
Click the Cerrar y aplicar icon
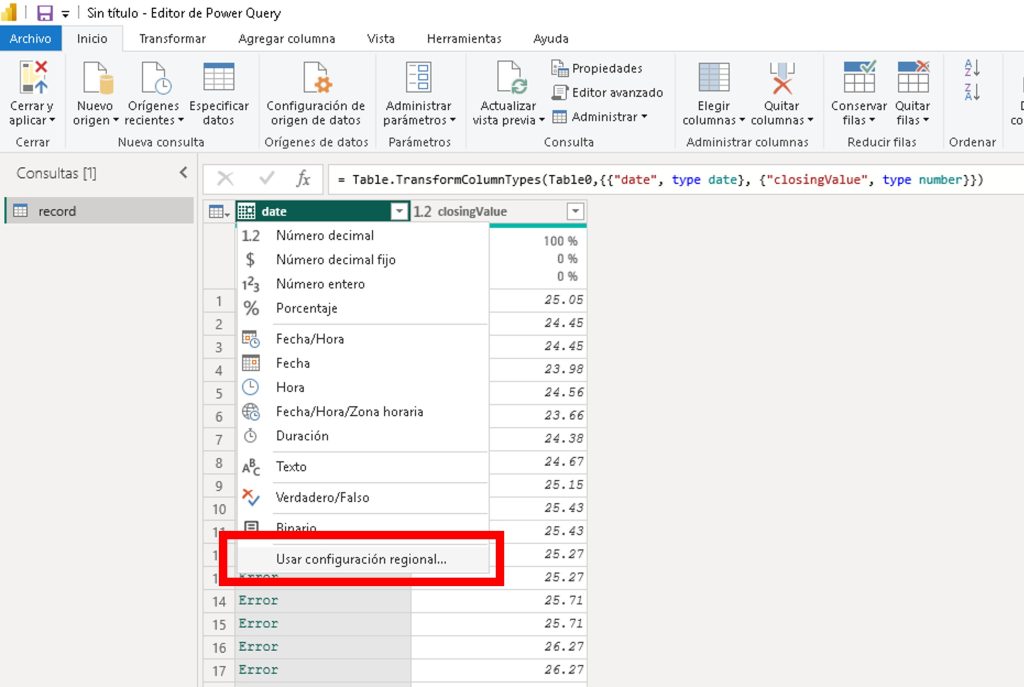pyautogui.click(x=34, y=80)
